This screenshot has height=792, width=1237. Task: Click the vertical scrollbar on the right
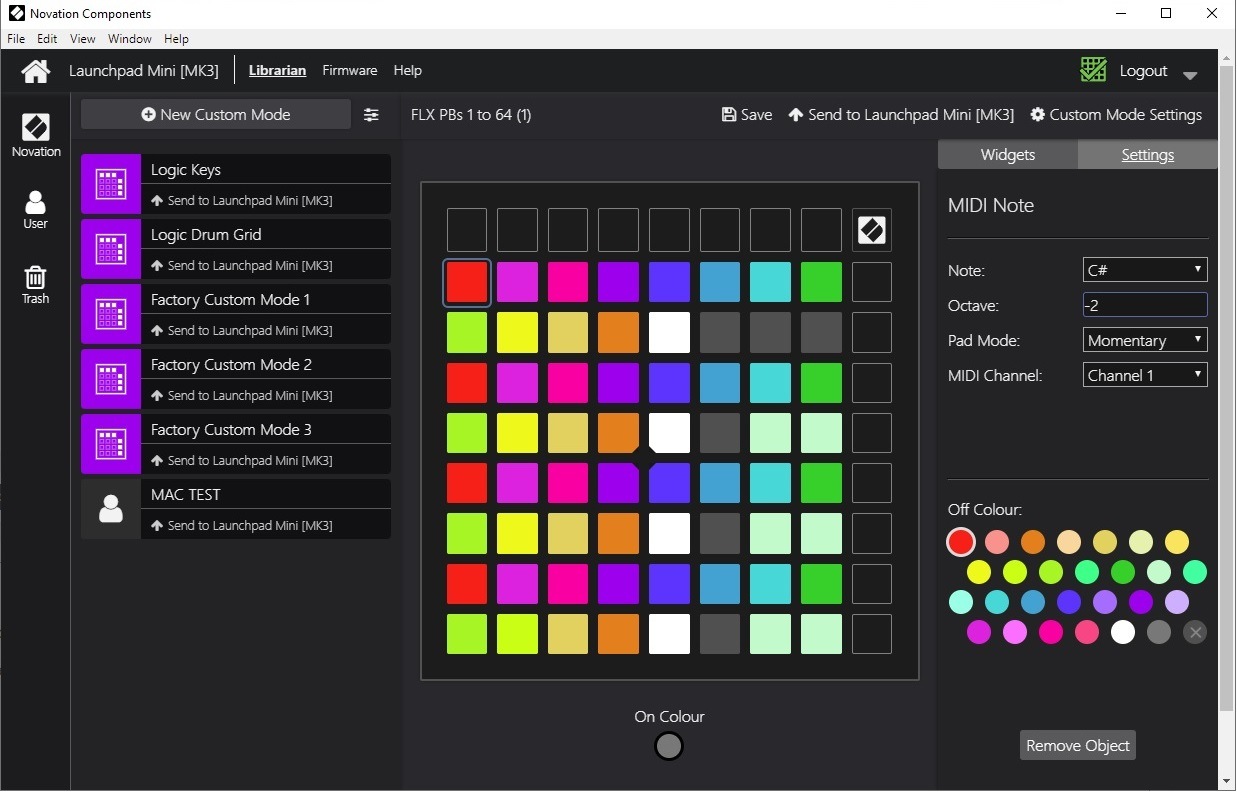[x=1227, y=390]
